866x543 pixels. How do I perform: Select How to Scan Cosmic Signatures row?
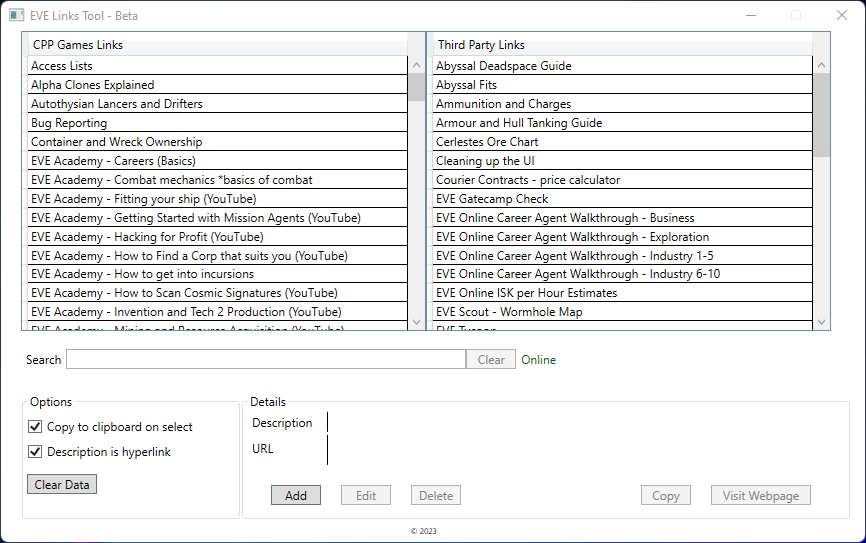click(218, 292)
